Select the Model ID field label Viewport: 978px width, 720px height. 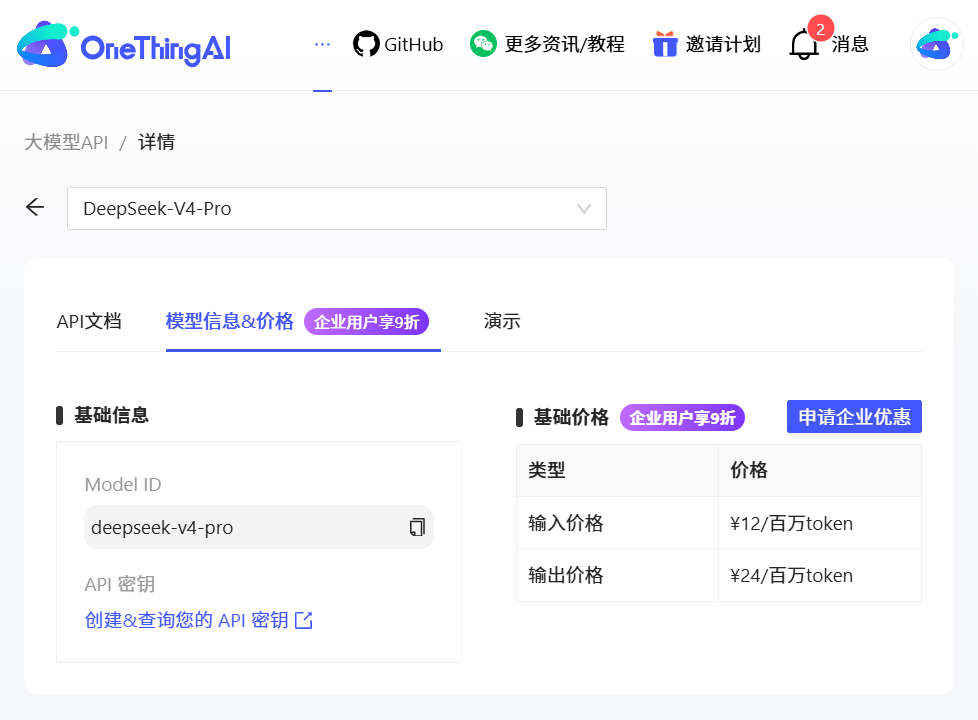[x=123, y=484]
